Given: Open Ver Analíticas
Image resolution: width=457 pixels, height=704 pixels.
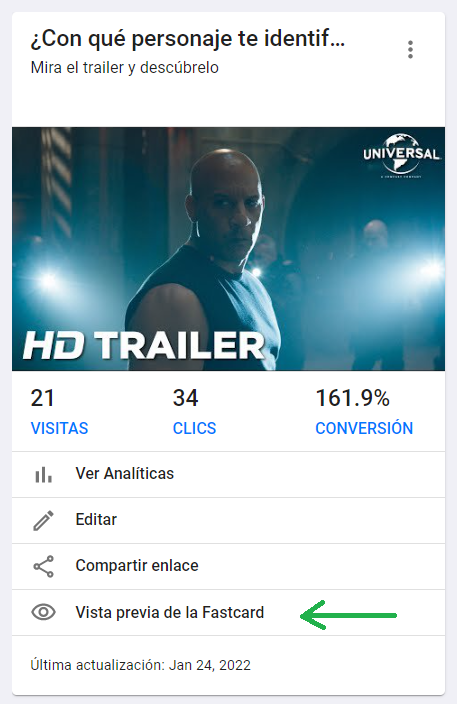Looking at the screenshot, I should [228, 475].
